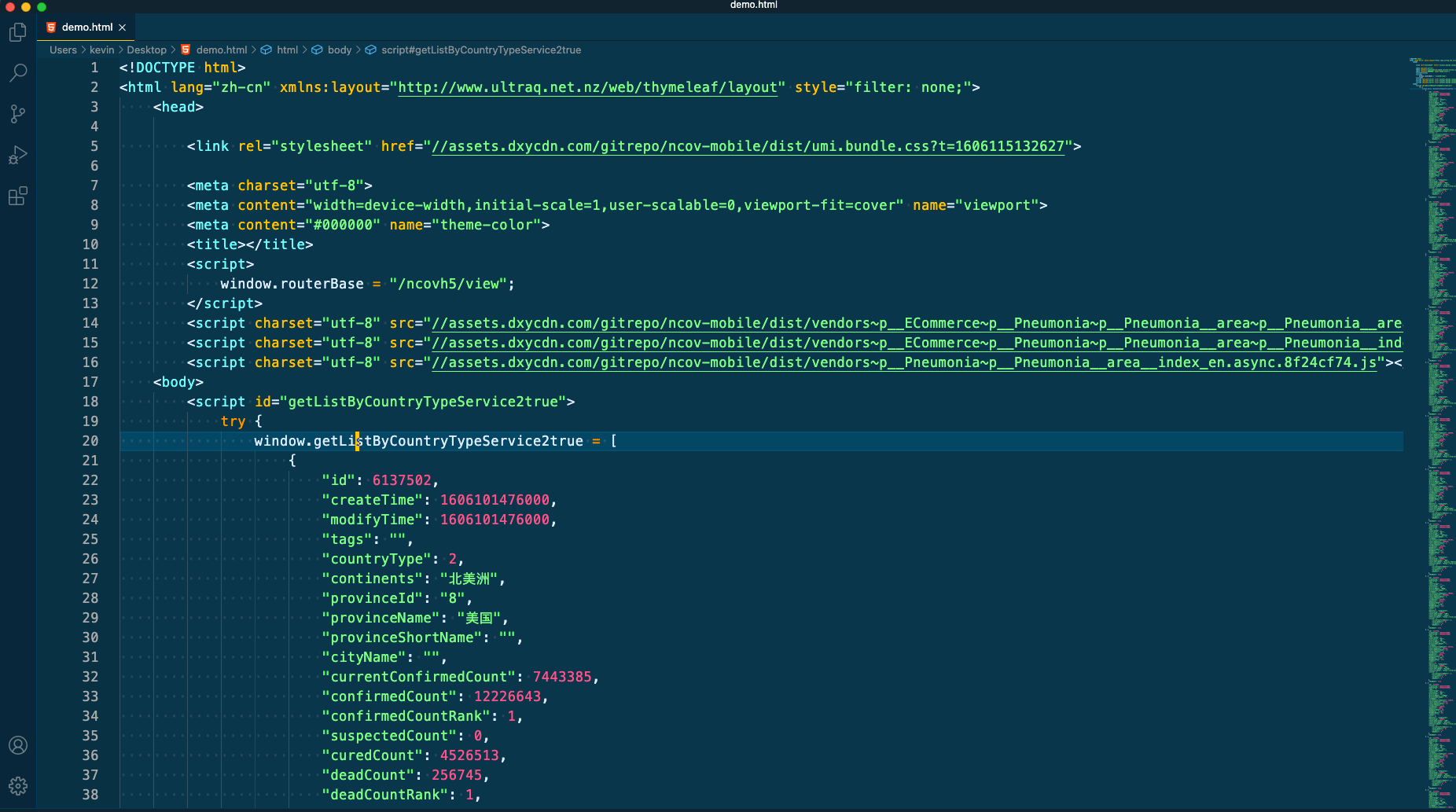Click <!DOCTYPE html> on line 1

182,68
